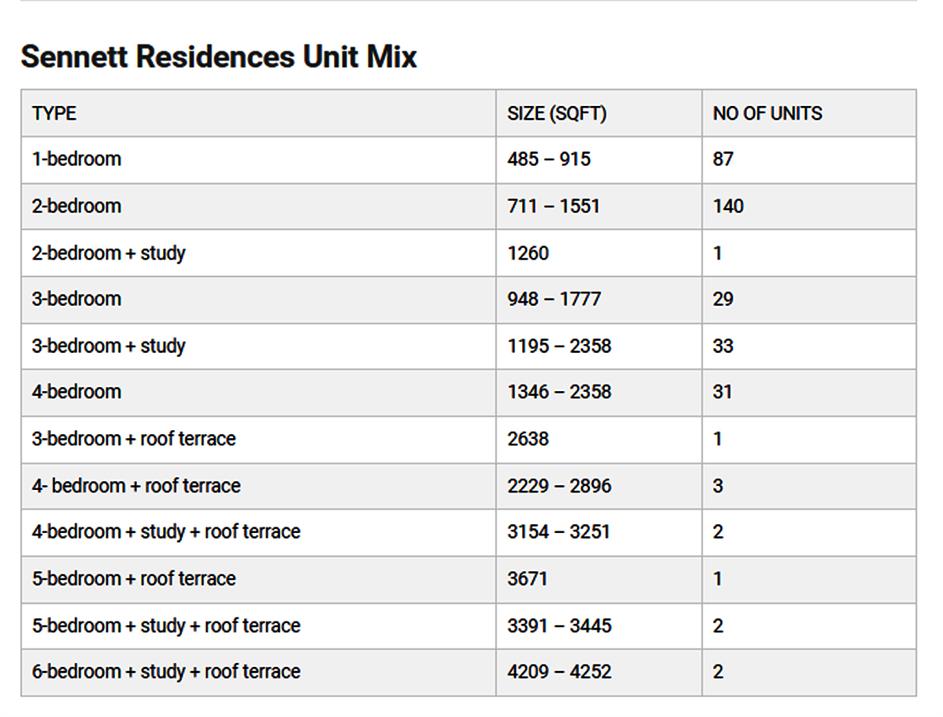The width and height of the screenshot is (943, 717).
Task: Click the 2638 size cell
Action: point(528,439)
